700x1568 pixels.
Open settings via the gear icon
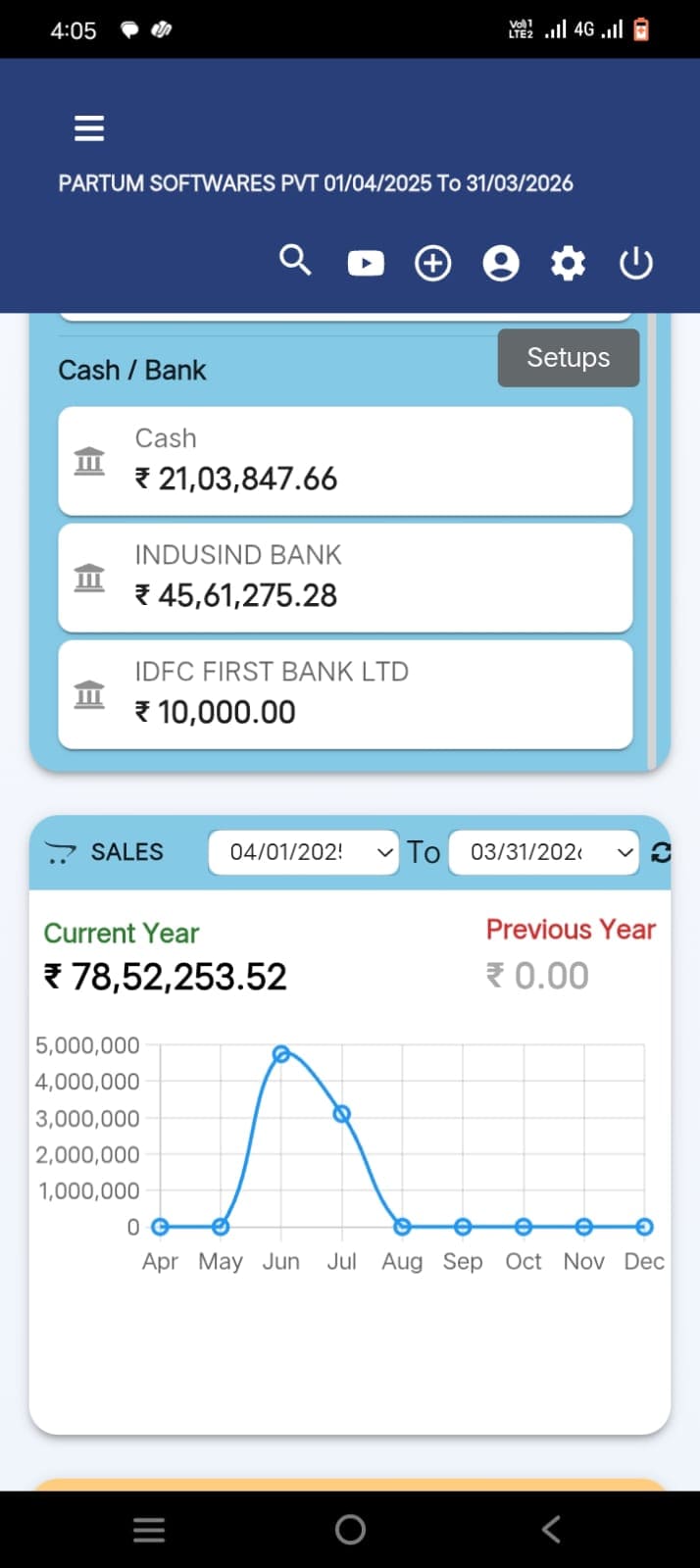568,263
